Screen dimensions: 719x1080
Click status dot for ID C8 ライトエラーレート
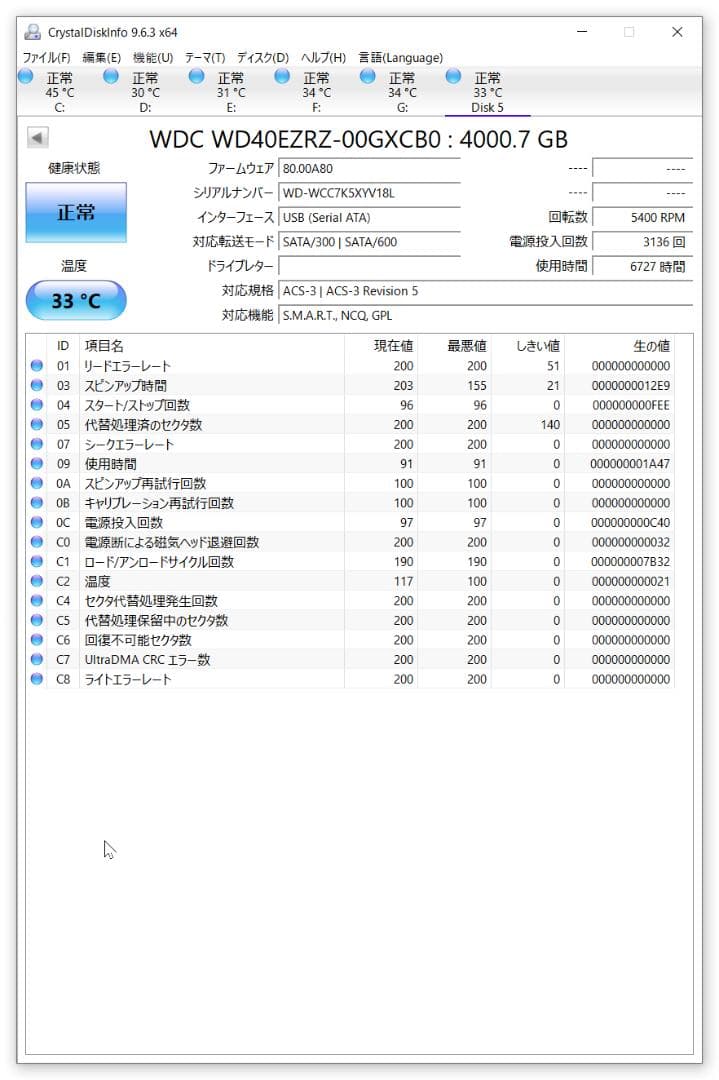(37, 678)
